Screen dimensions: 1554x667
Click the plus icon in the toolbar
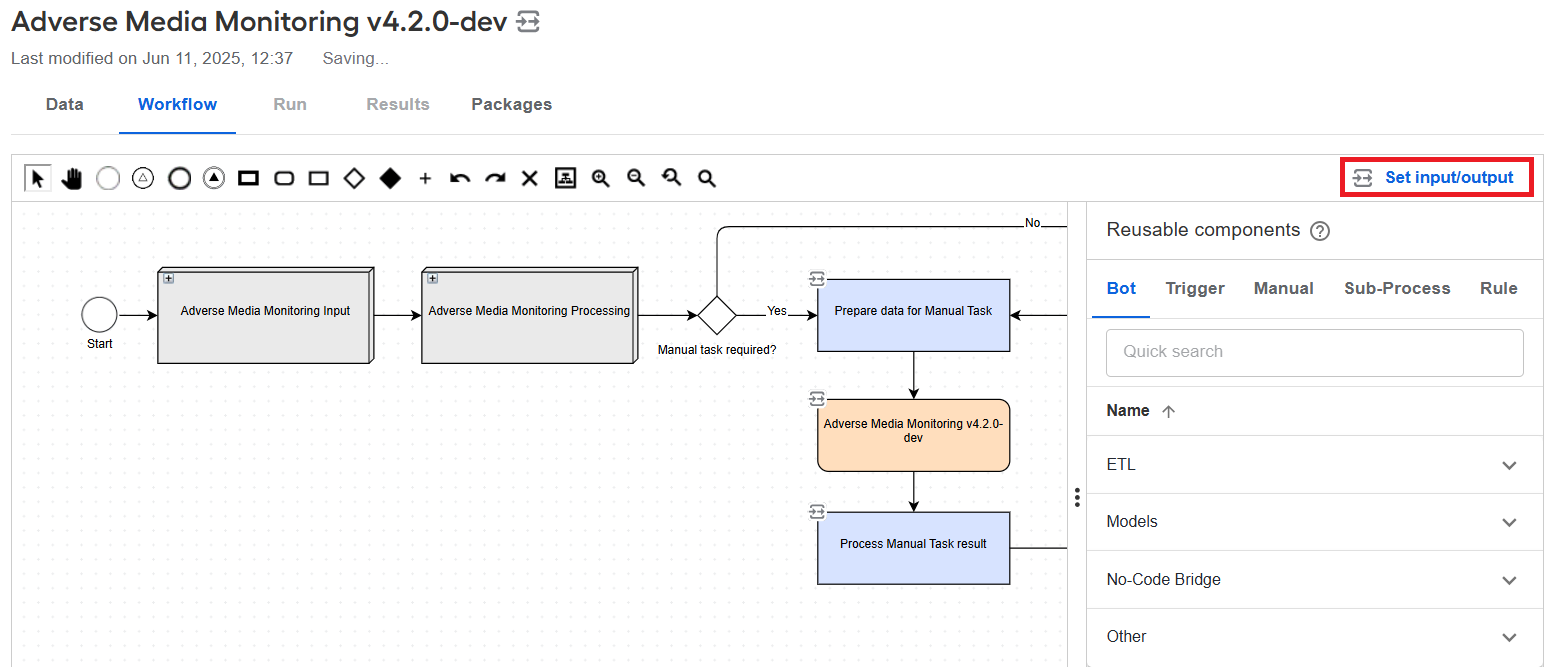425,178
